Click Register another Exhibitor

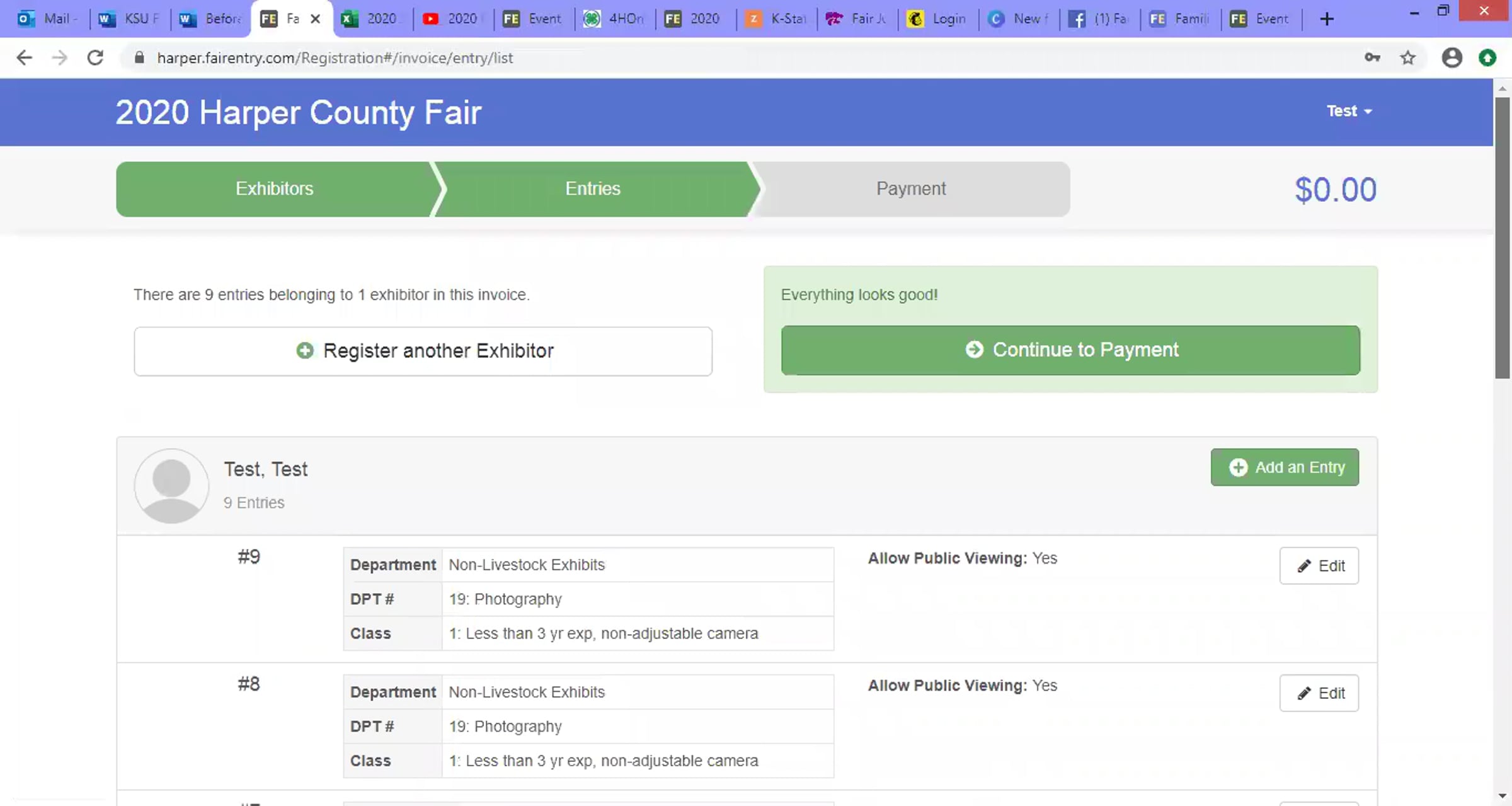coord(423,351)
